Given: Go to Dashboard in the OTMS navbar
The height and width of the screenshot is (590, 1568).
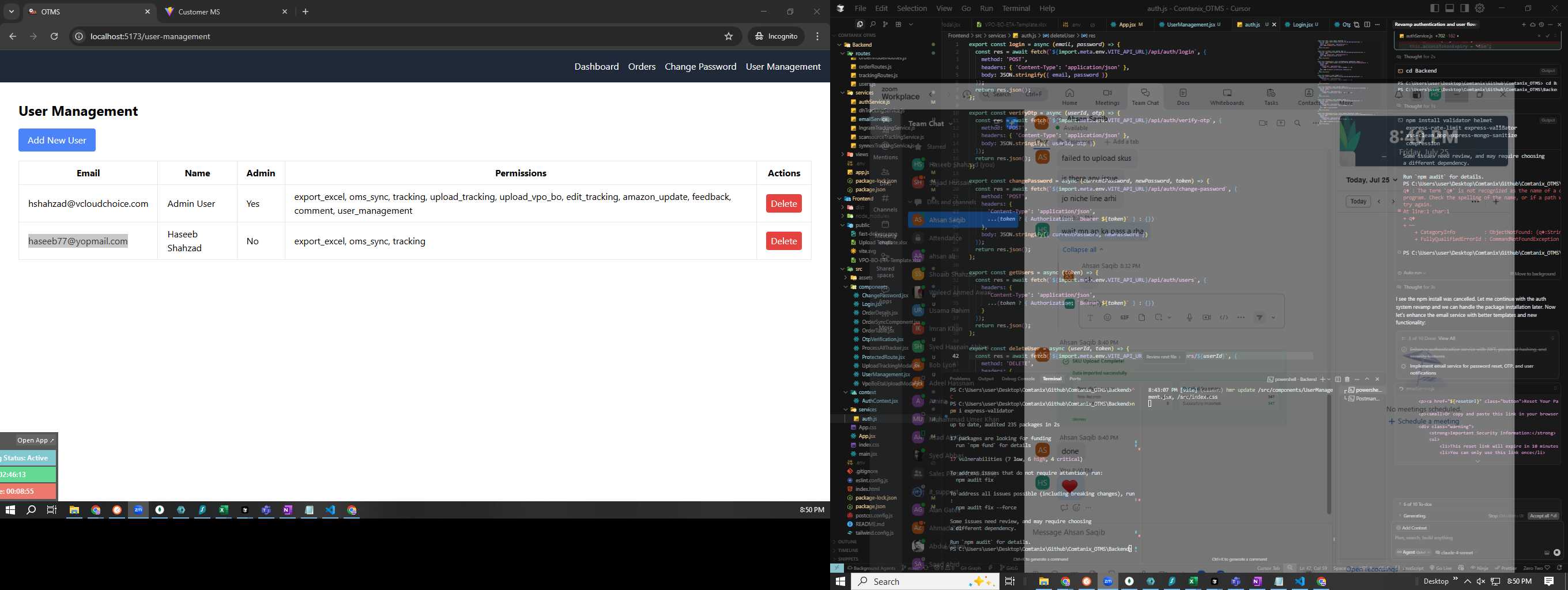Looking at the screenshot, I should pos(597,66).
